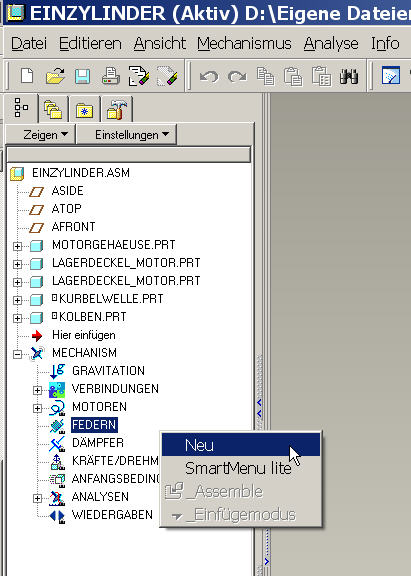The image size is (411, 576).
Task: Click the binoculars search icon
Action: pos(349,76)
